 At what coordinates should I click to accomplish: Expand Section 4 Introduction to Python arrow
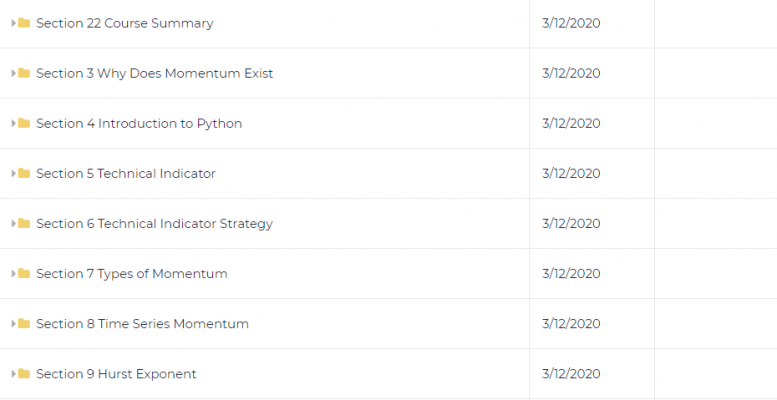point(13,123)
